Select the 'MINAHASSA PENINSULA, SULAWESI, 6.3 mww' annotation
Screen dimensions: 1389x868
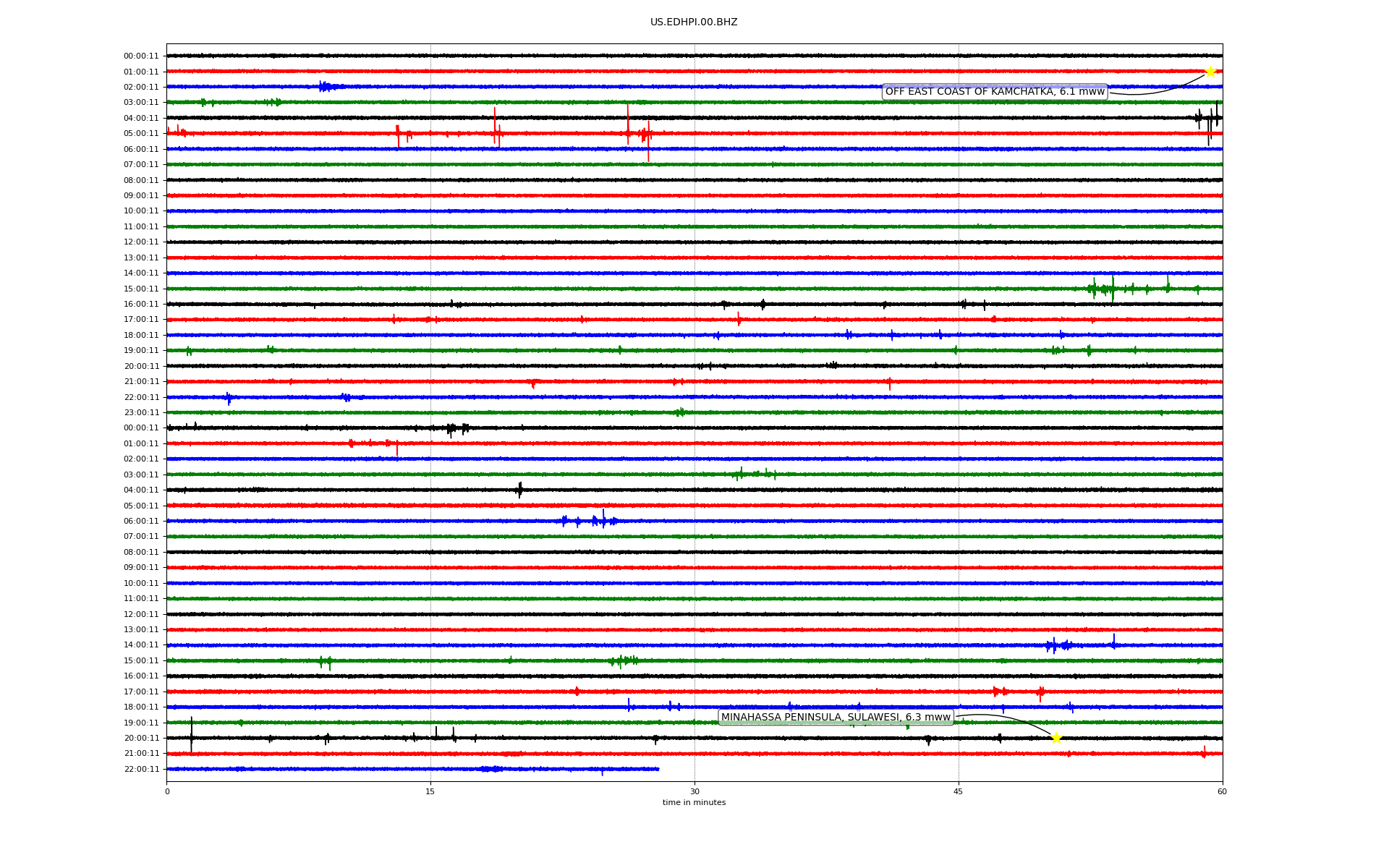point(836,718)
